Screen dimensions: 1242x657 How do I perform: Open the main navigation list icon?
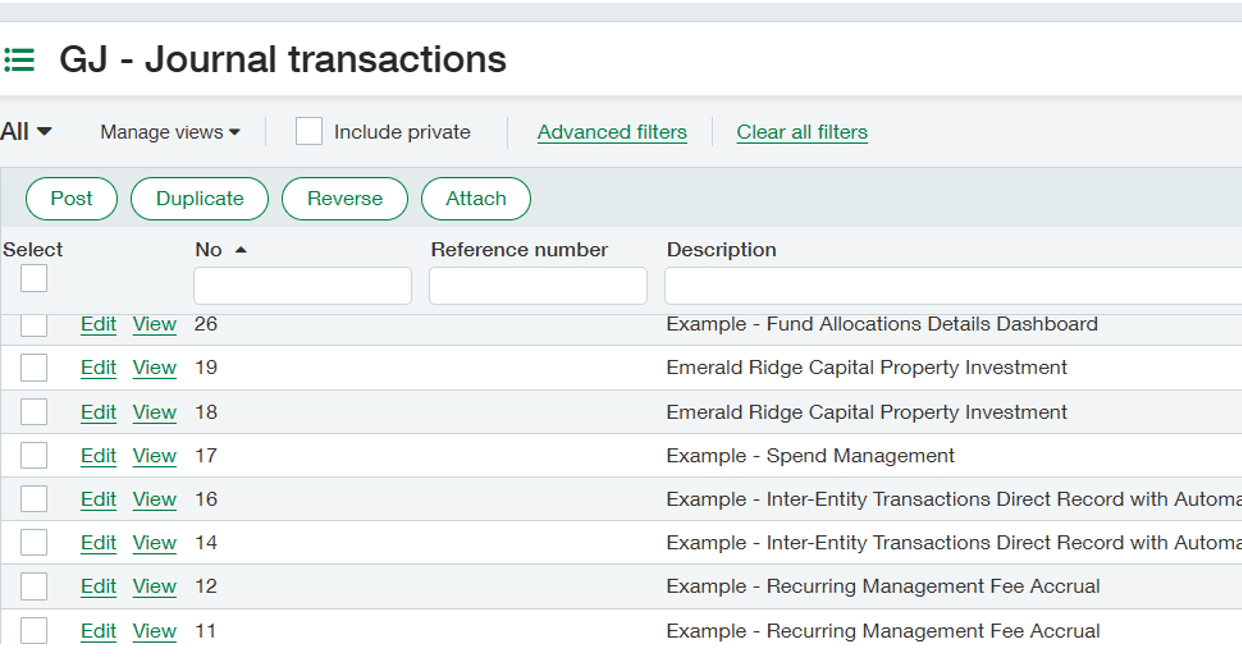[19, 61]
